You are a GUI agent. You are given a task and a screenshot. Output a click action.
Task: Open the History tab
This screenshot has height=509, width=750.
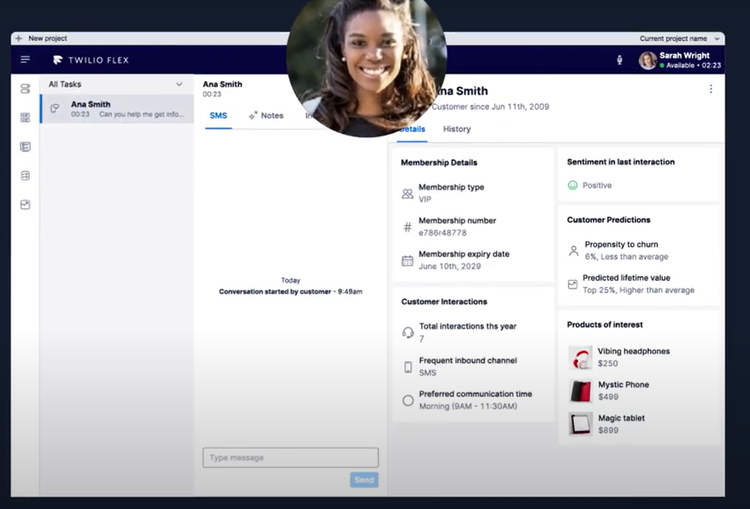457,129
